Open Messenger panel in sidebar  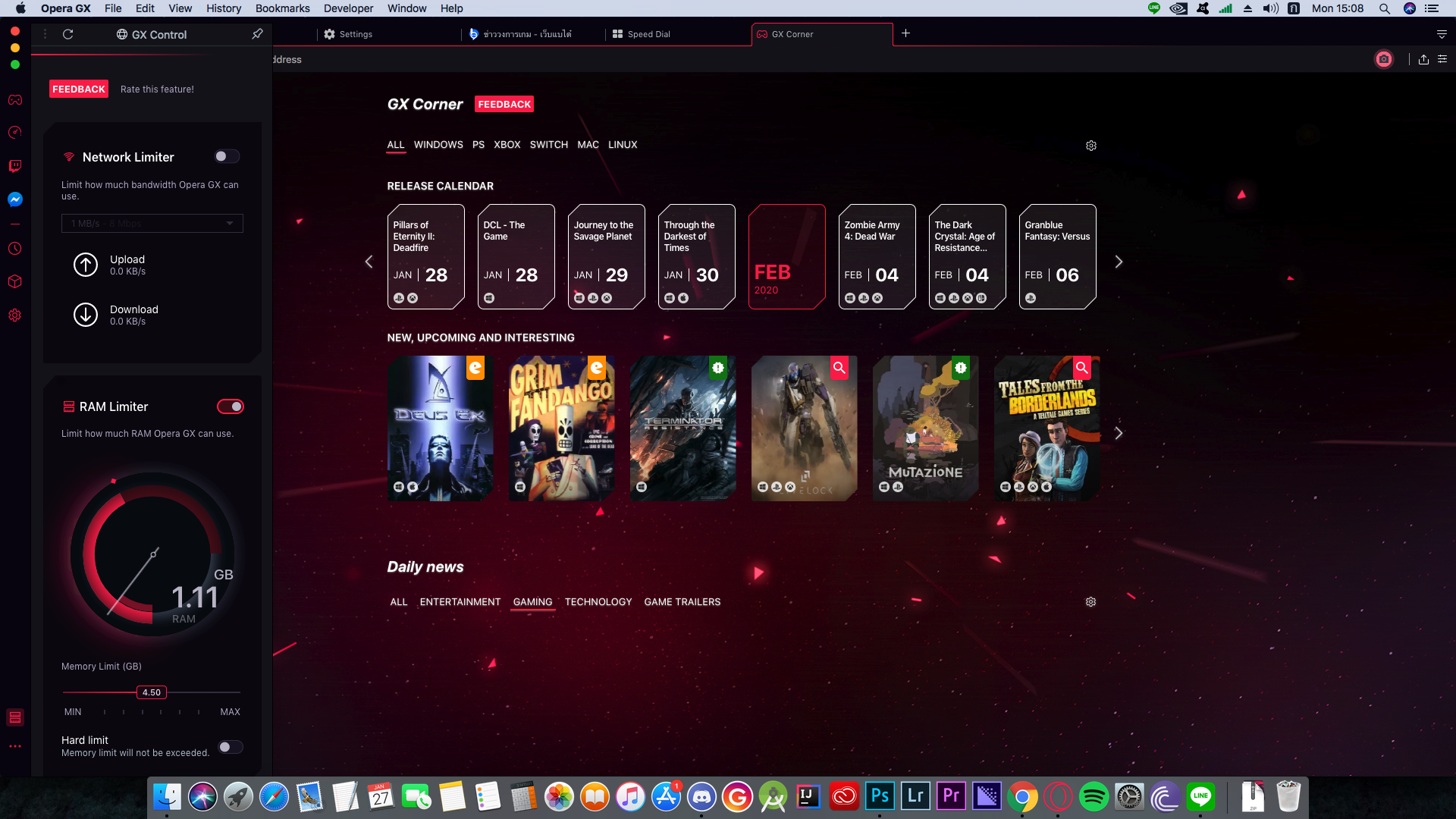[15, 199]
